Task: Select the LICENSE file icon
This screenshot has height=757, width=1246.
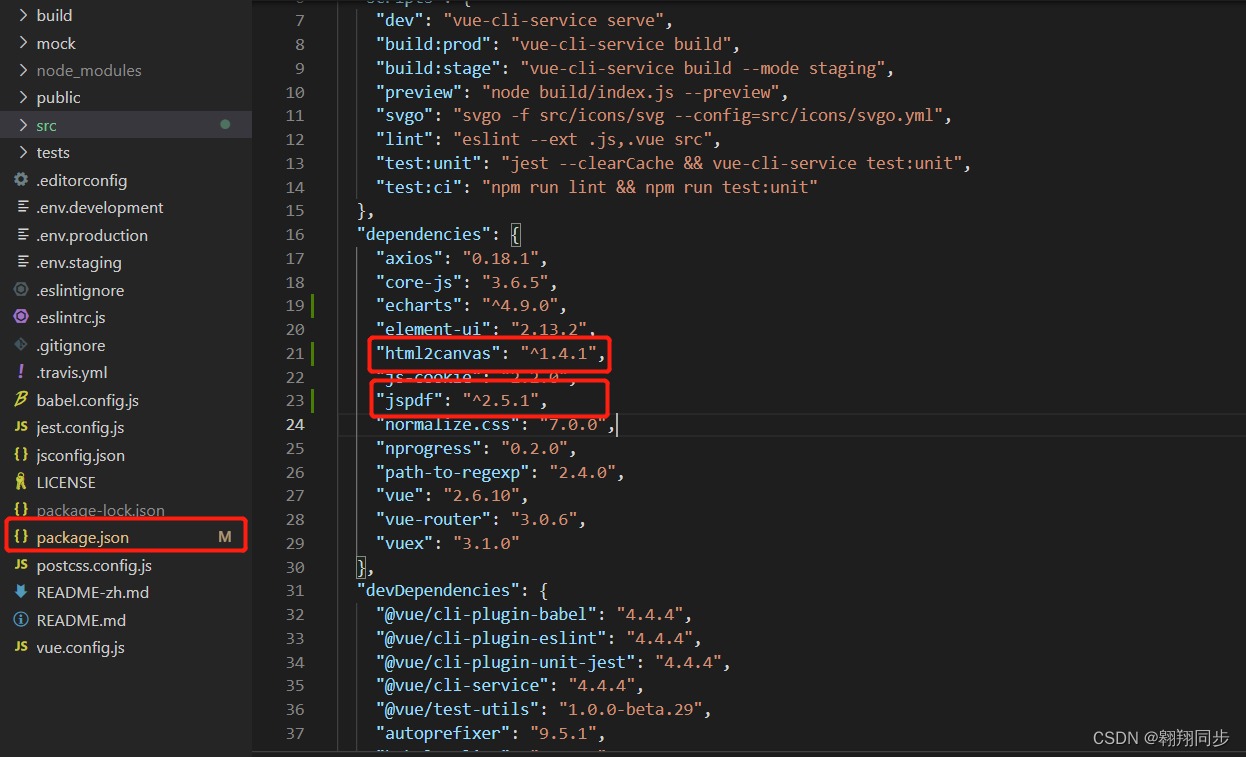Action: 22,482
